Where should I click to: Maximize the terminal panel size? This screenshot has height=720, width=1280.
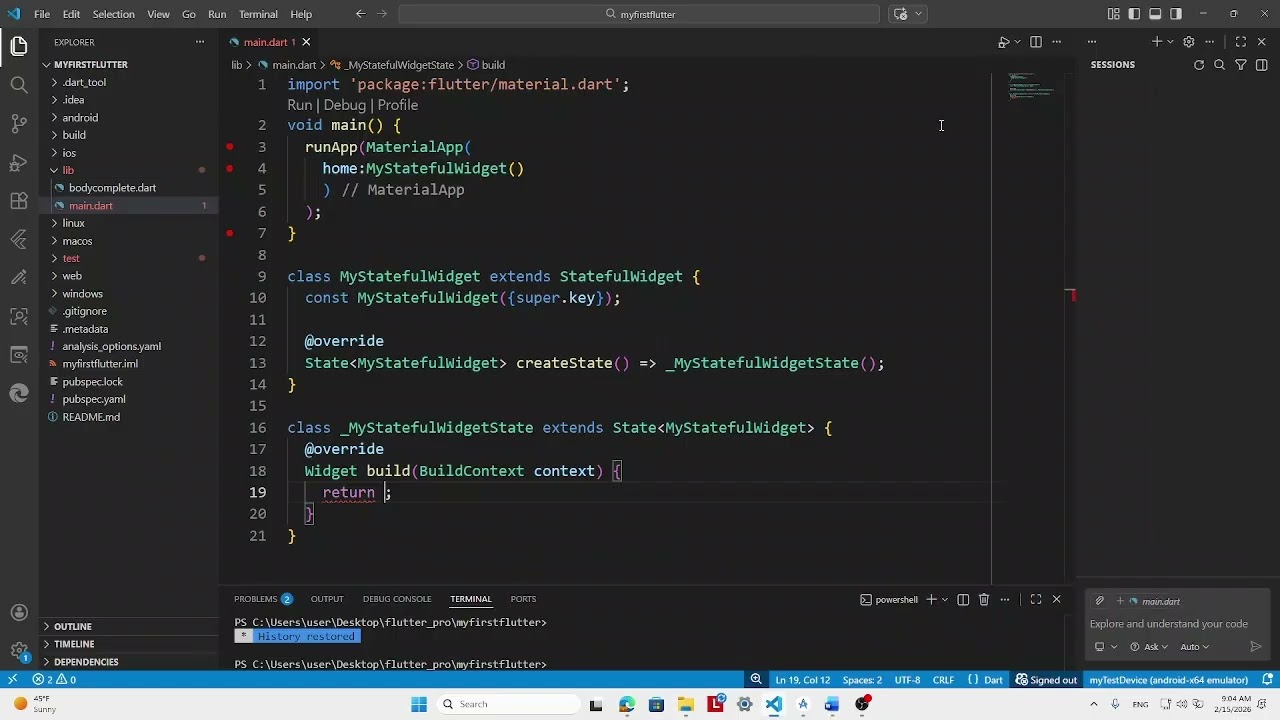[1036, 599]
